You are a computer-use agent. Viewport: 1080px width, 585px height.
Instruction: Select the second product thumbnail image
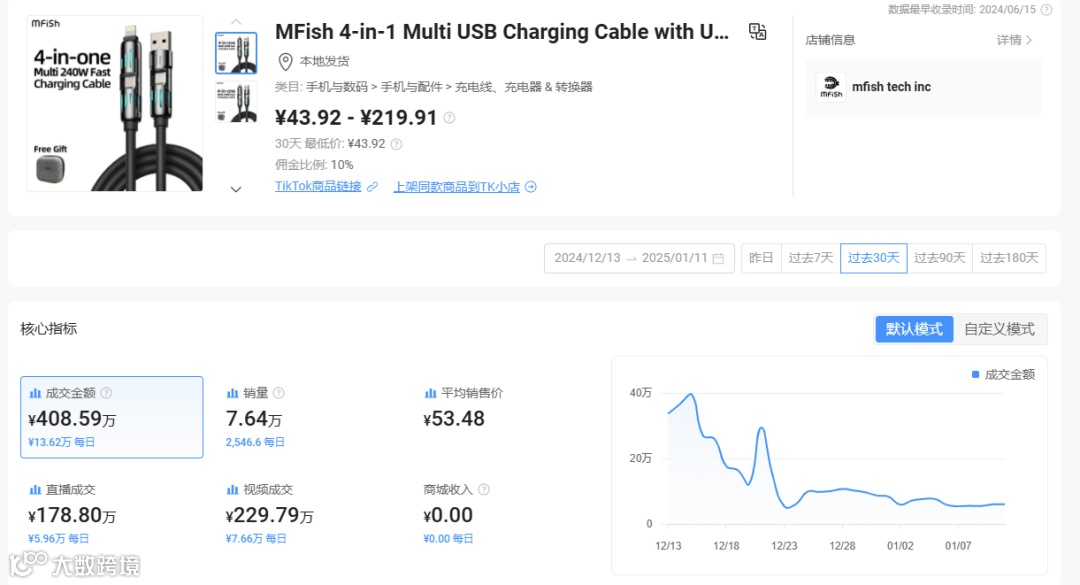point(236,103)
